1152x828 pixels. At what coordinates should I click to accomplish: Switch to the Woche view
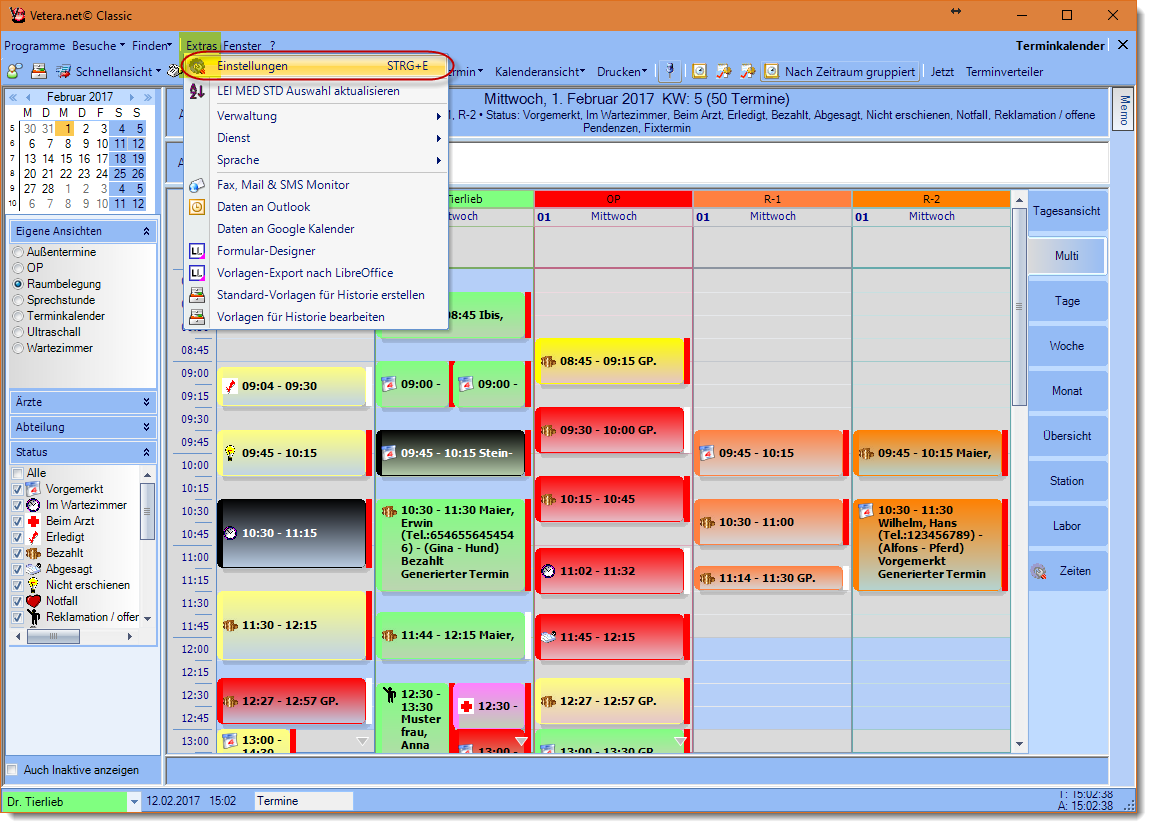coord(1067,345)
